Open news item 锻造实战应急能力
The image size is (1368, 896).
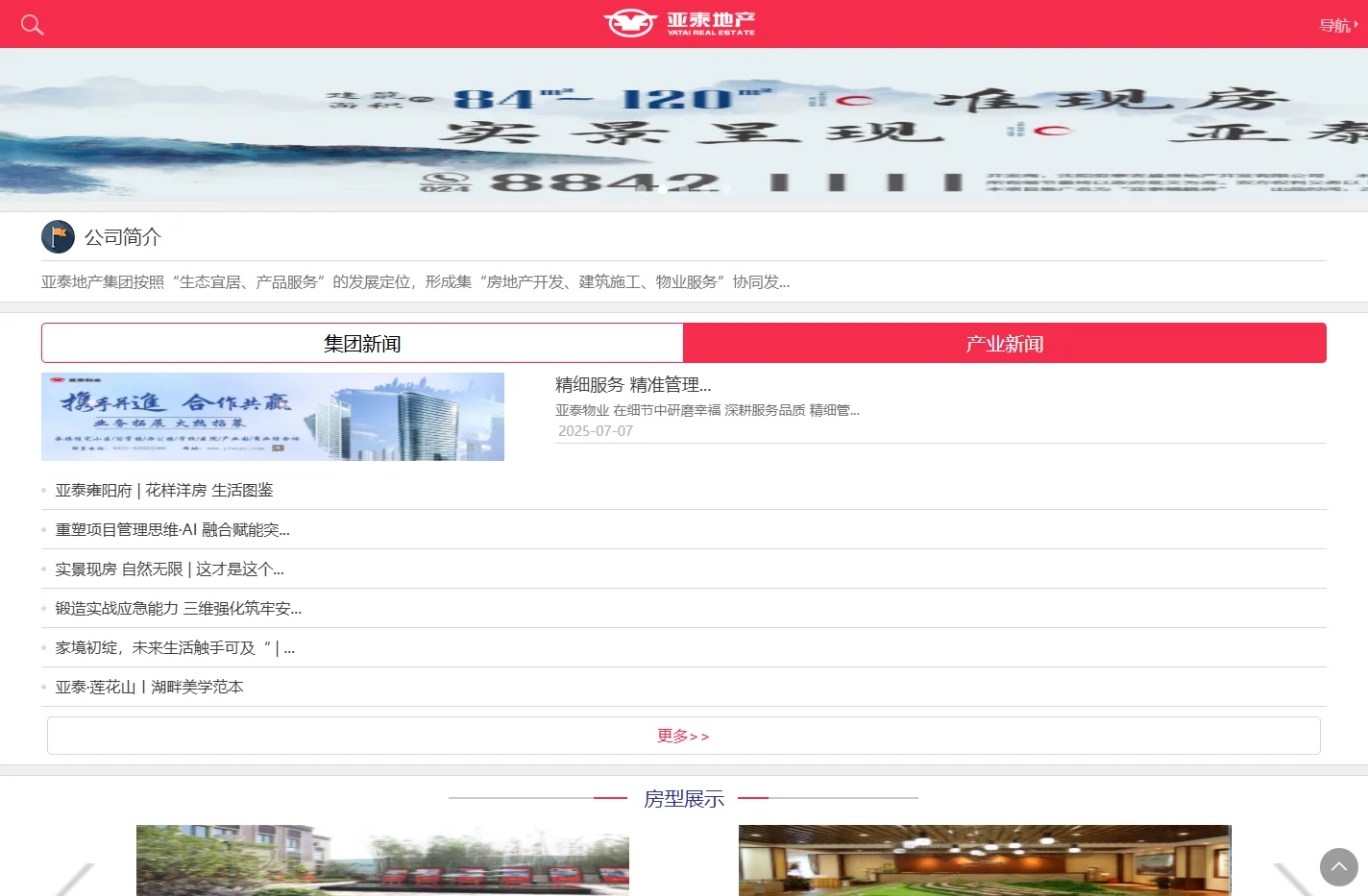tap(179, 609)
